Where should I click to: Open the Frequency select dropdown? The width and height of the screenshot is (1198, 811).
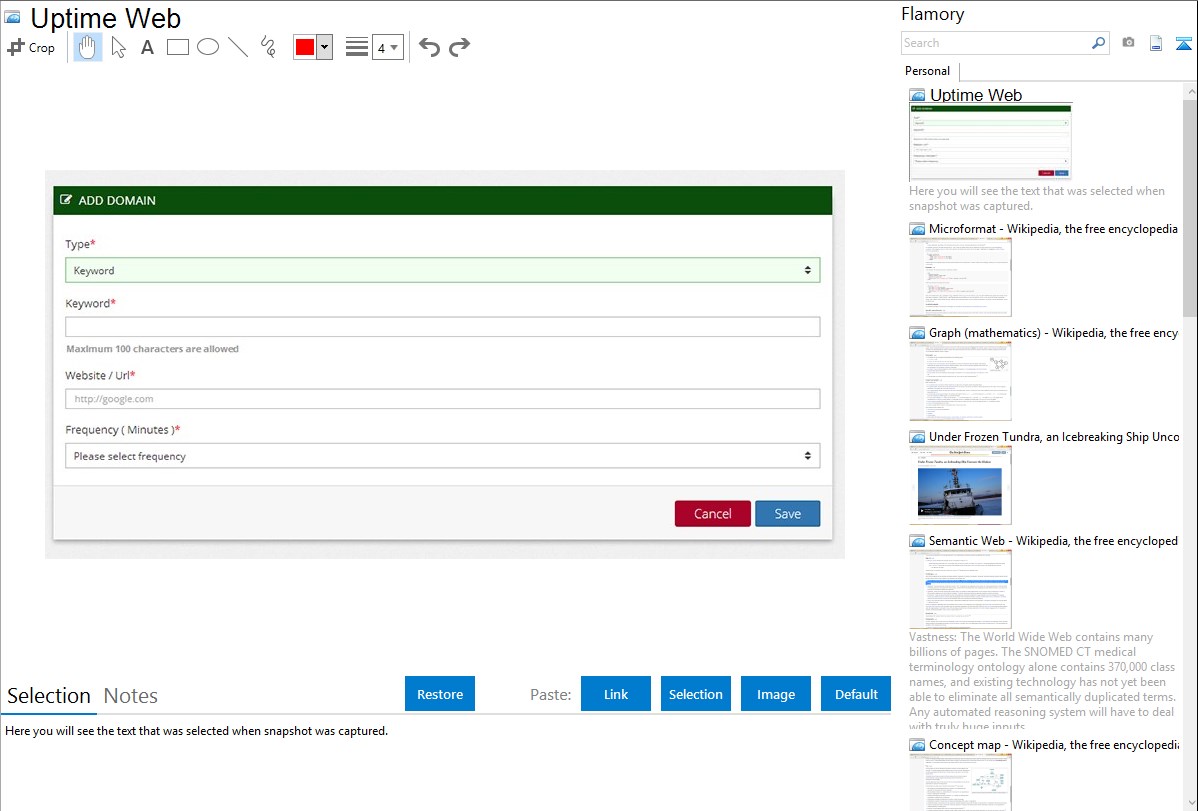(x=442, y=456)
